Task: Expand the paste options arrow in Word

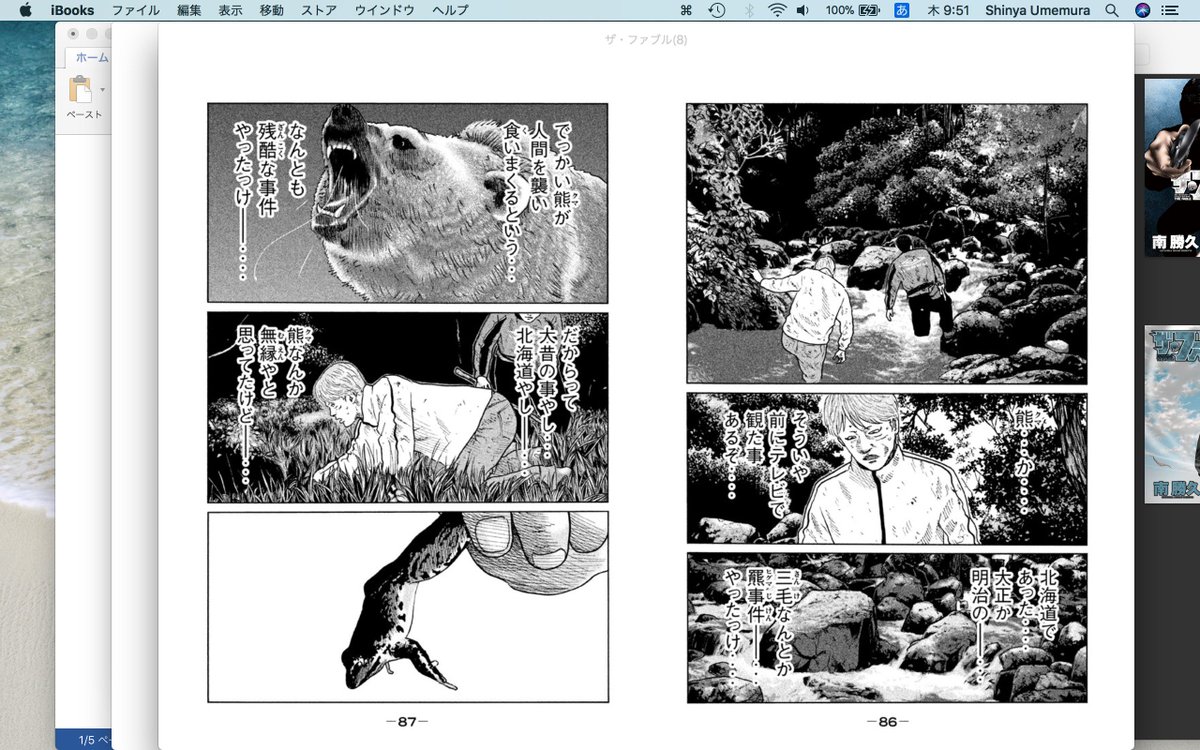Action: click(x=103, y=90)
